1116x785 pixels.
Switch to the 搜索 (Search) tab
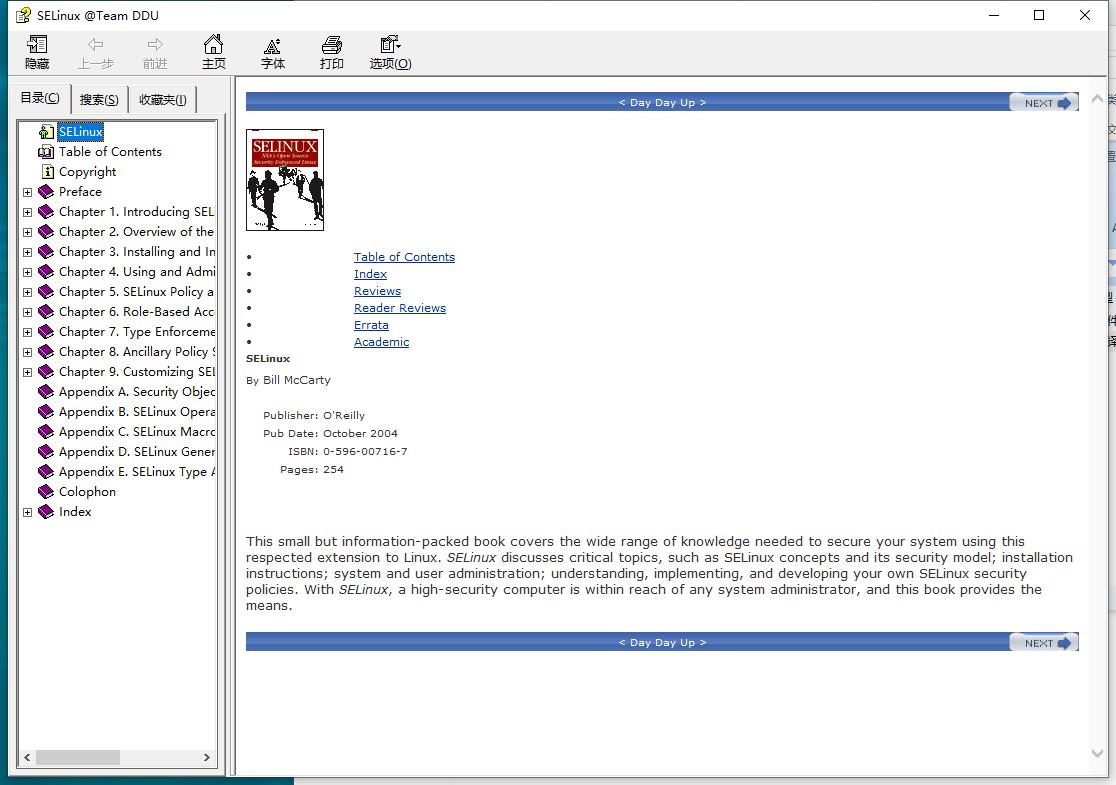click(x=98, y=98)
